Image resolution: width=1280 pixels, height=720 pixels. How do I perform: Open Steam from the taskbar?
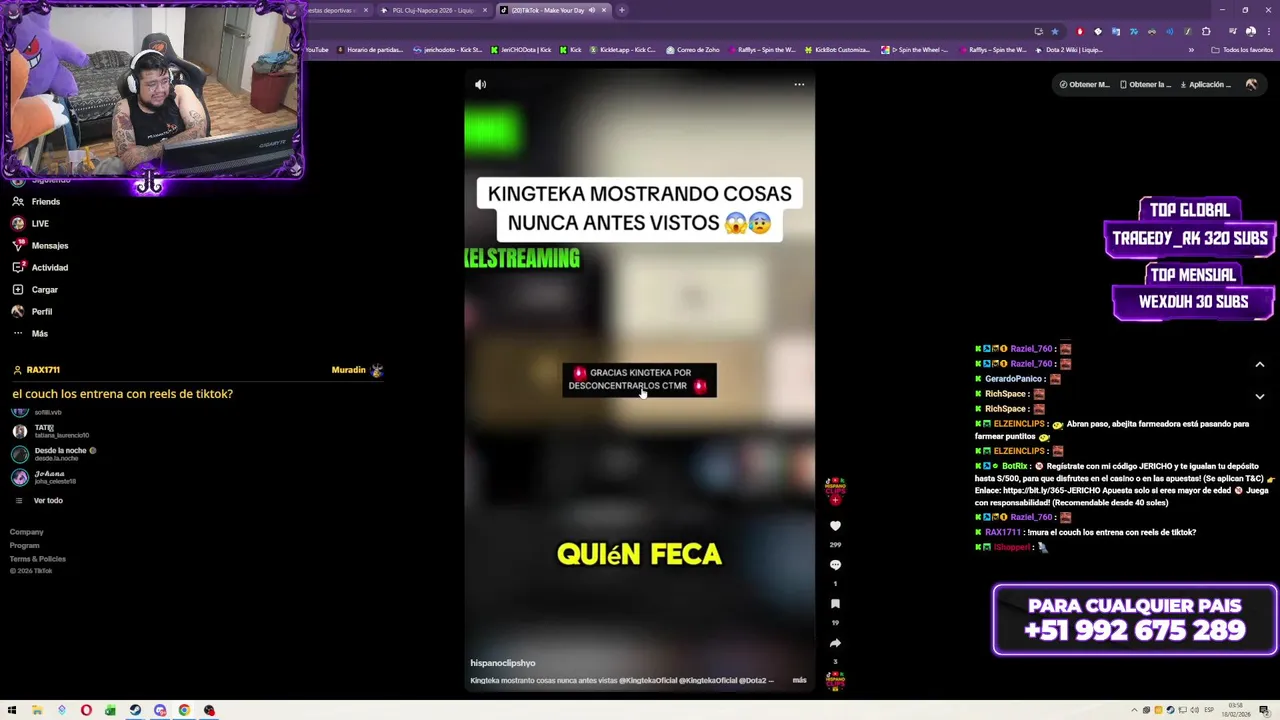135,710
